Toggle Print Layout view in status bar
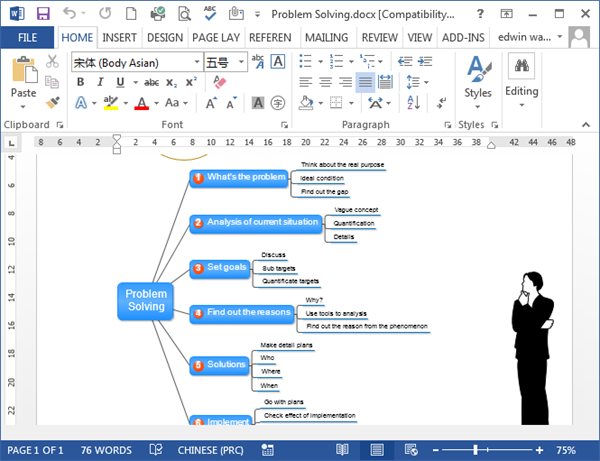Screen dimensions: 600x461 point(376,450)
